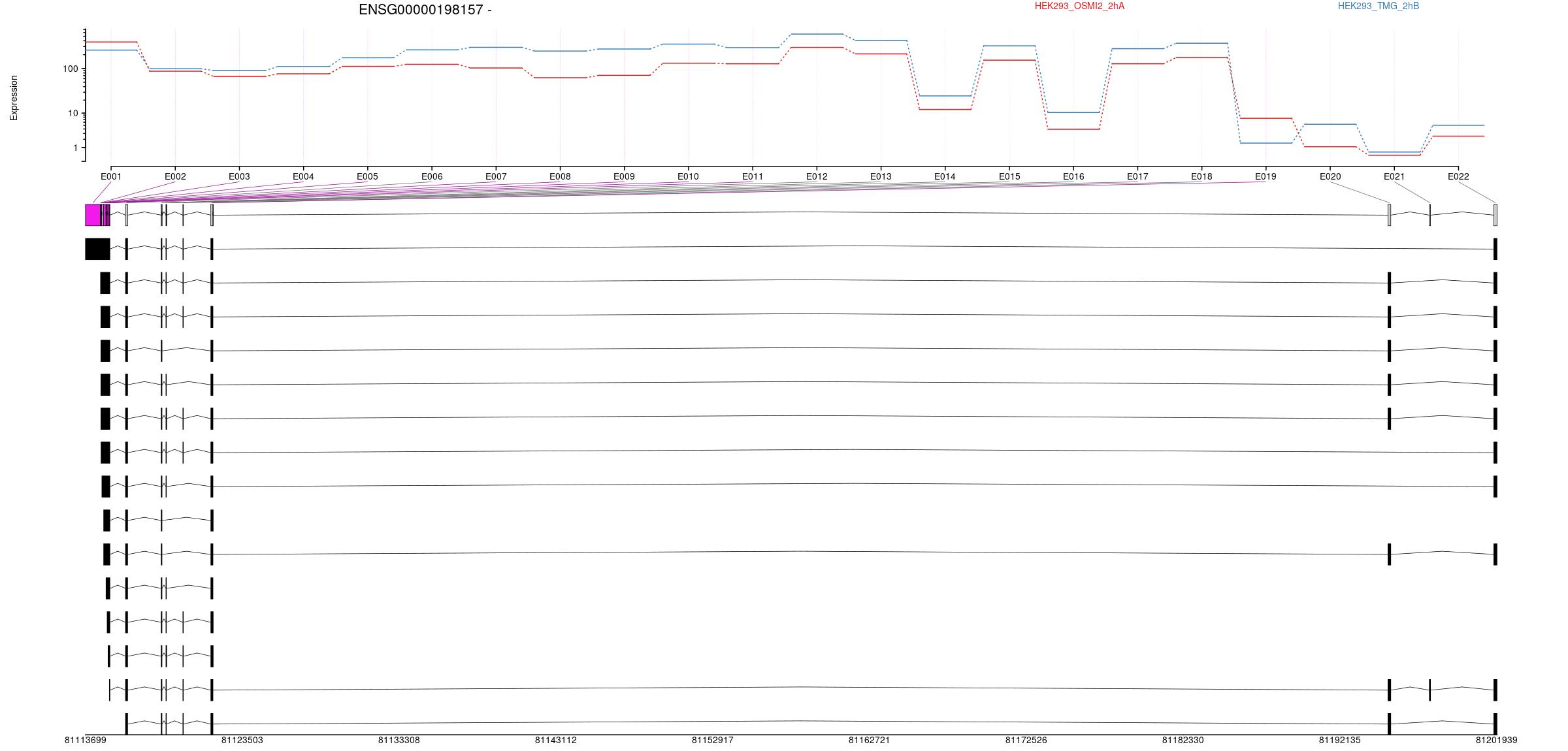The image size is (1568, 751).
Task: Select exon label E013
Action: click(881, 176)
